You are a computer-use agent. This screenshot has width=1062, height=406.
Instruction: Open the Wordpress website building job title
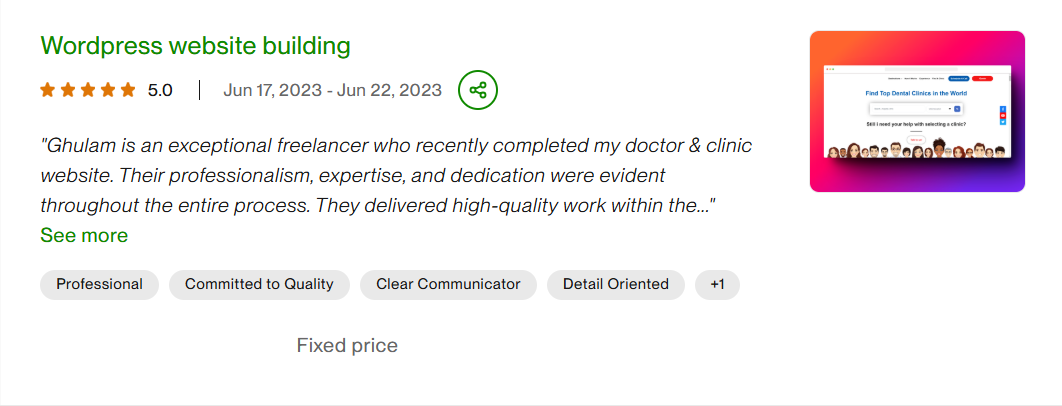click(195, 45)
